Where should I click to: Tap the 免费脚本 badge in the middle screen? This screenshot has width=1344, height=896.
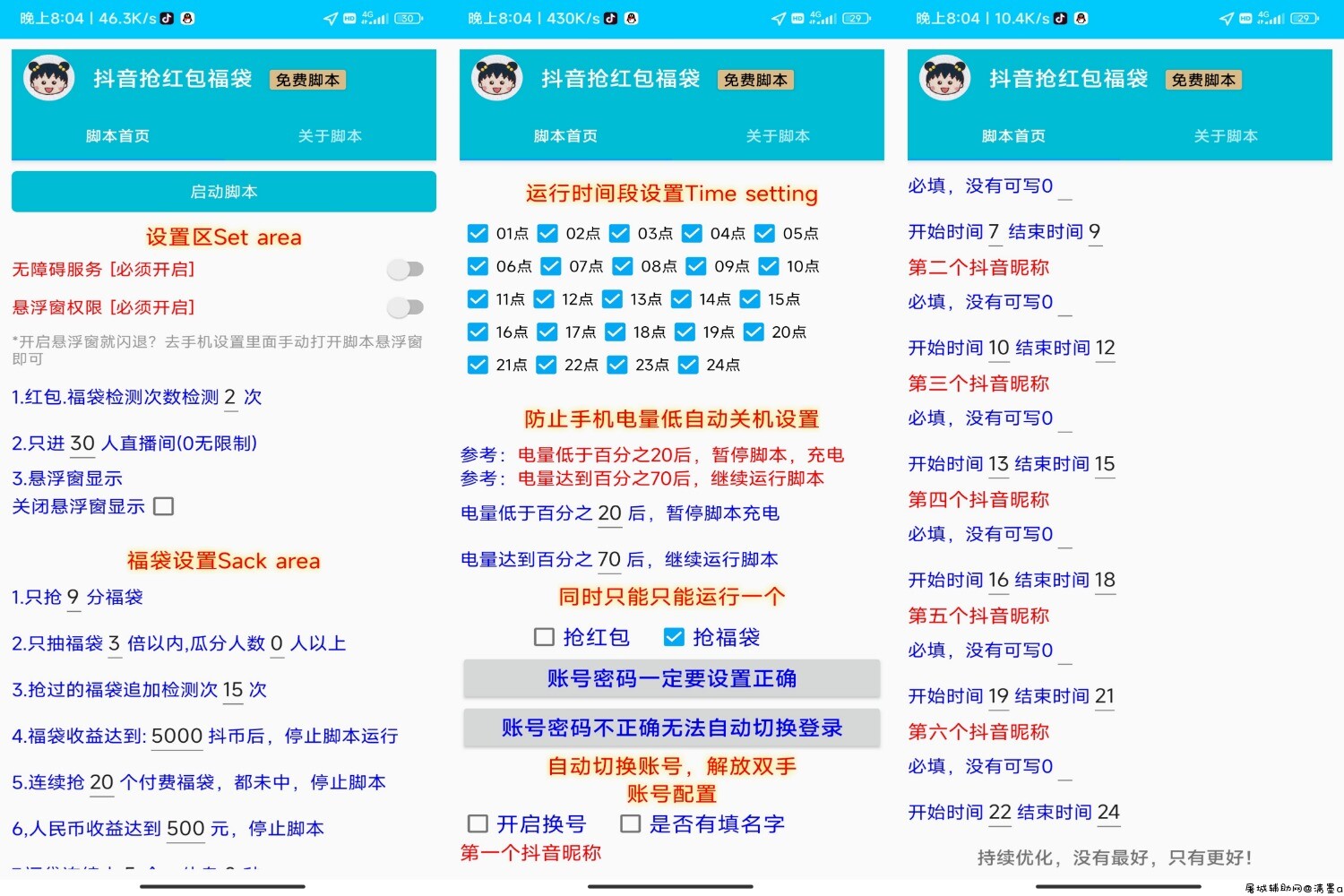755,80
